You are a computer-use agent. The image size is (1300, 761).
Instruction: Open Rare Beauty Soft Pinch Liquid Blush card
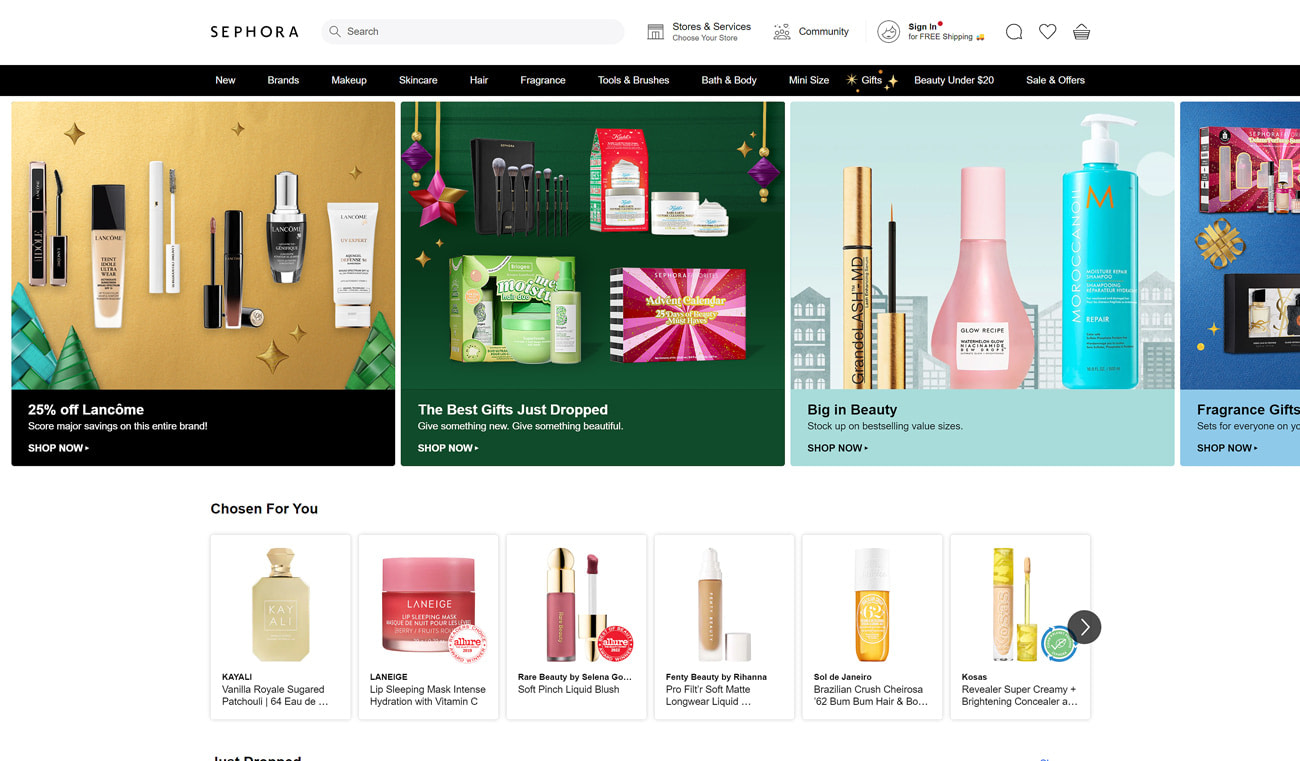click(576, 627)
